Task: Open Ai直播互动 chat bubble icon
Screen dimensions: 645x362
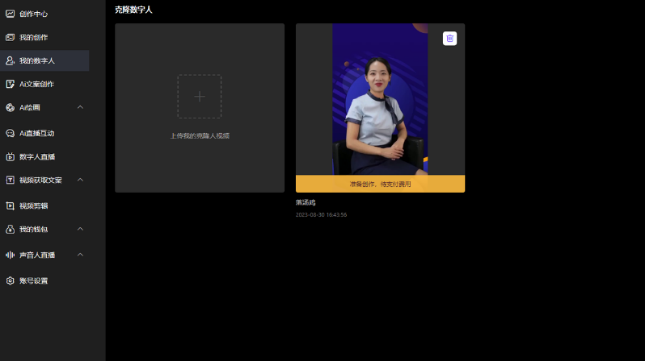Action: coord(10,133)
